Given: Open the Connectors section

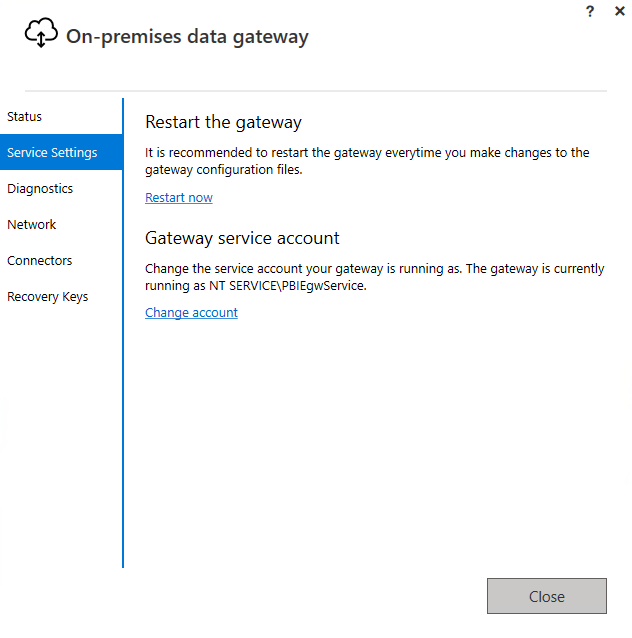Looking at the screenshot, I should 40,261.
